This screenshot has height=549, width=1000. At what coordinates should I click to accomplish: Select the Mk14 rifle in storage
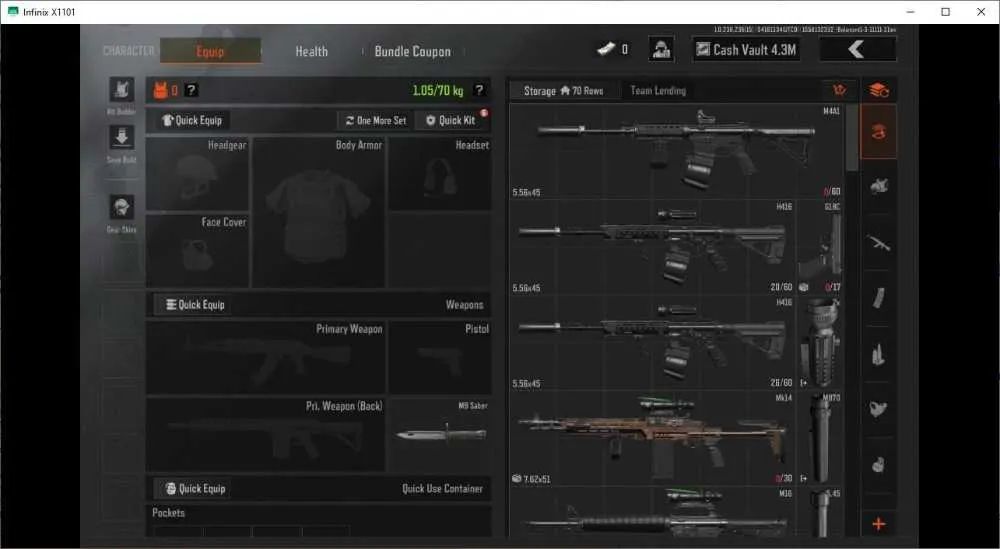[x=652, y=438]
